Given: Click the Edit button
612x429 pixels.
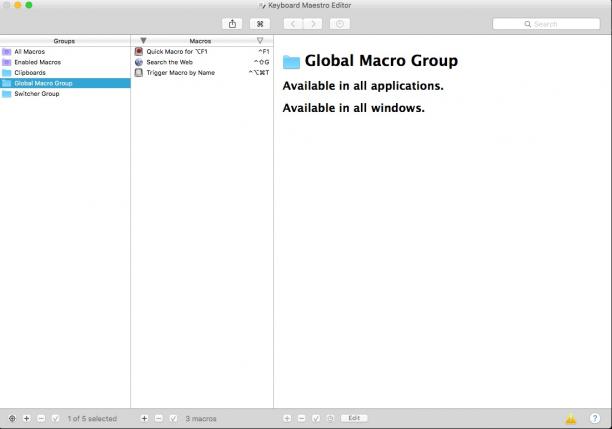Looking at the screenshot, I should [354, 418].
